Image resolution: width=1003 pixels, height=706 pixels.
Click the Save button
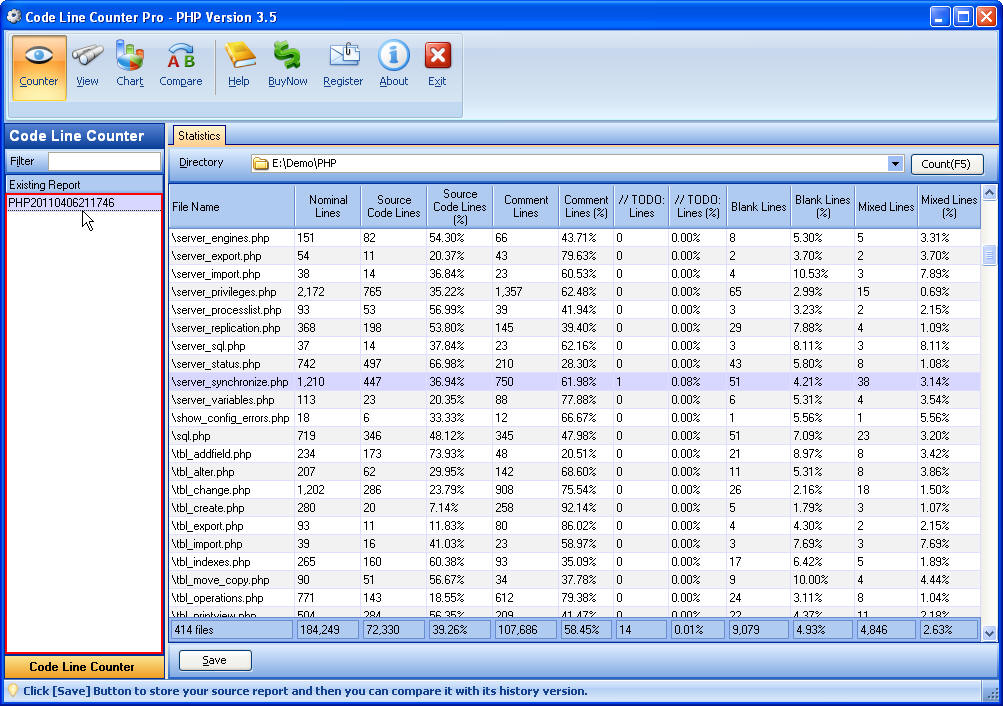coord(215,660)
